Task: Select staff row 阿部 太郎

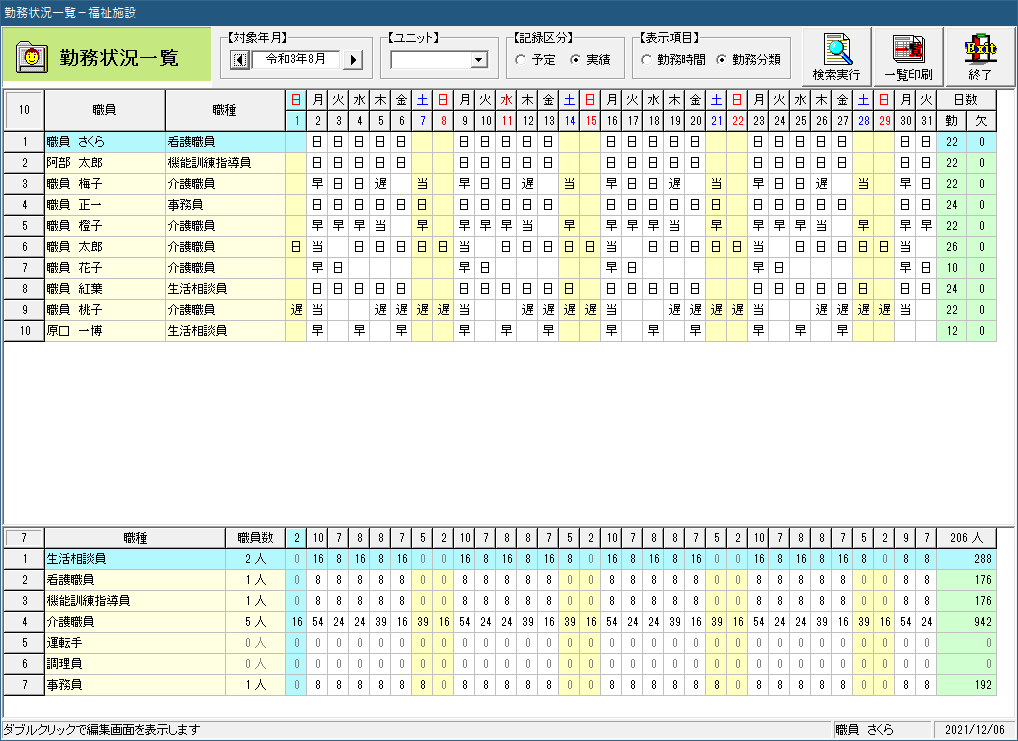Action: click(104, 163)
